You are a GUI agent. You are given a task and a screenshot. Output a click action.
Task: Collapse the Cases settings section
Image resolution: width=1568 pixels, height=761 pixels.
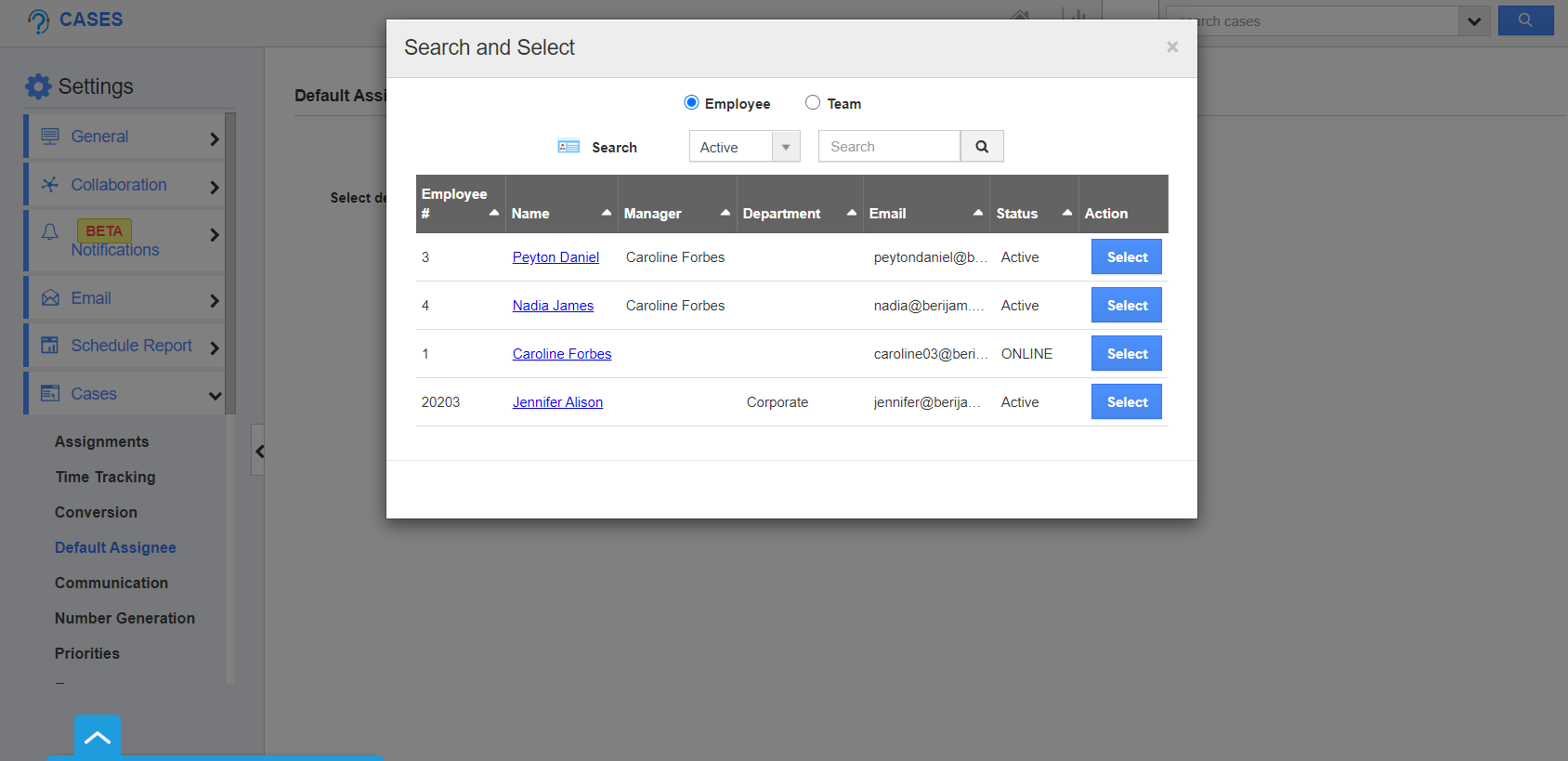pyautogui.click(x=215, y=395)
